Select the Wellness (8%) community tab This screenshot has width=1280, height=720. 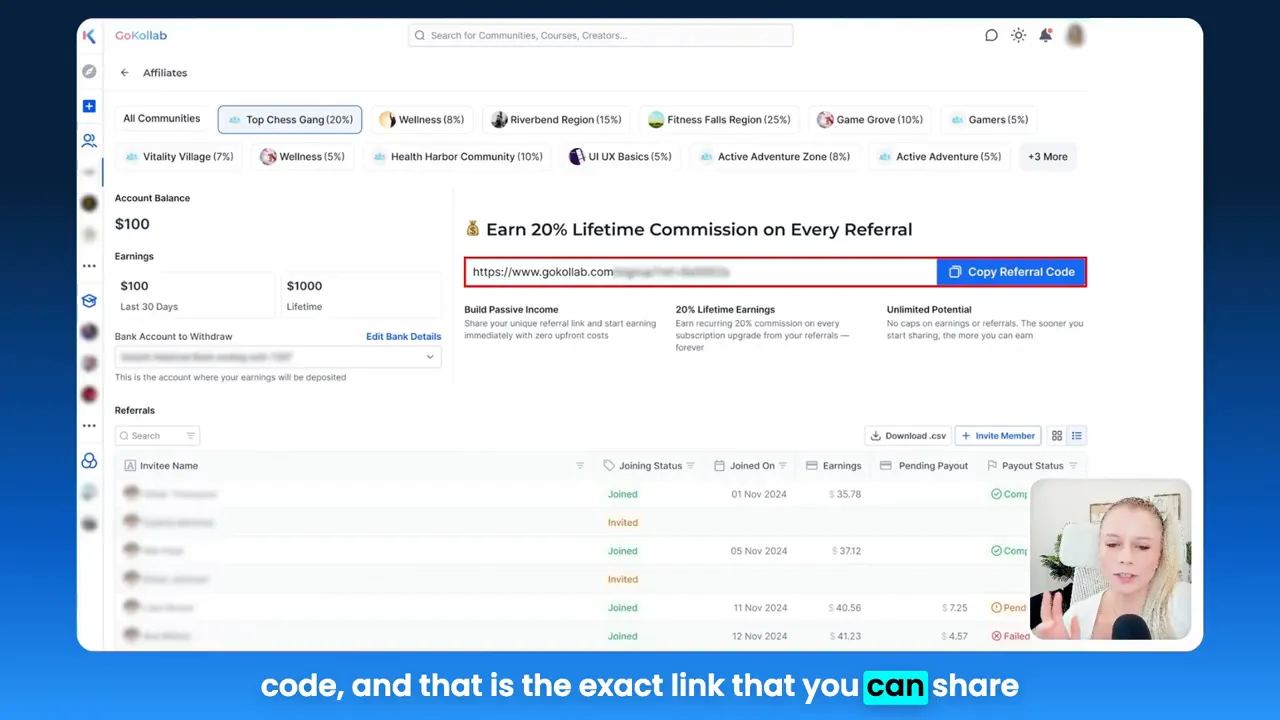(422, 120)
